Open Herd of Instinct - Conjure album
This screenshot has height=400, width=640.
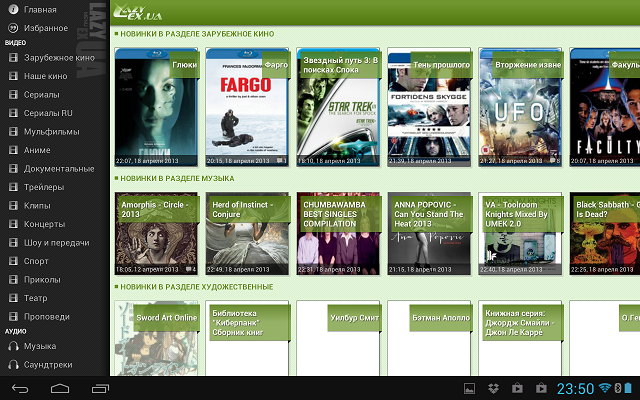pyautogui.click(x=247, y=233)
